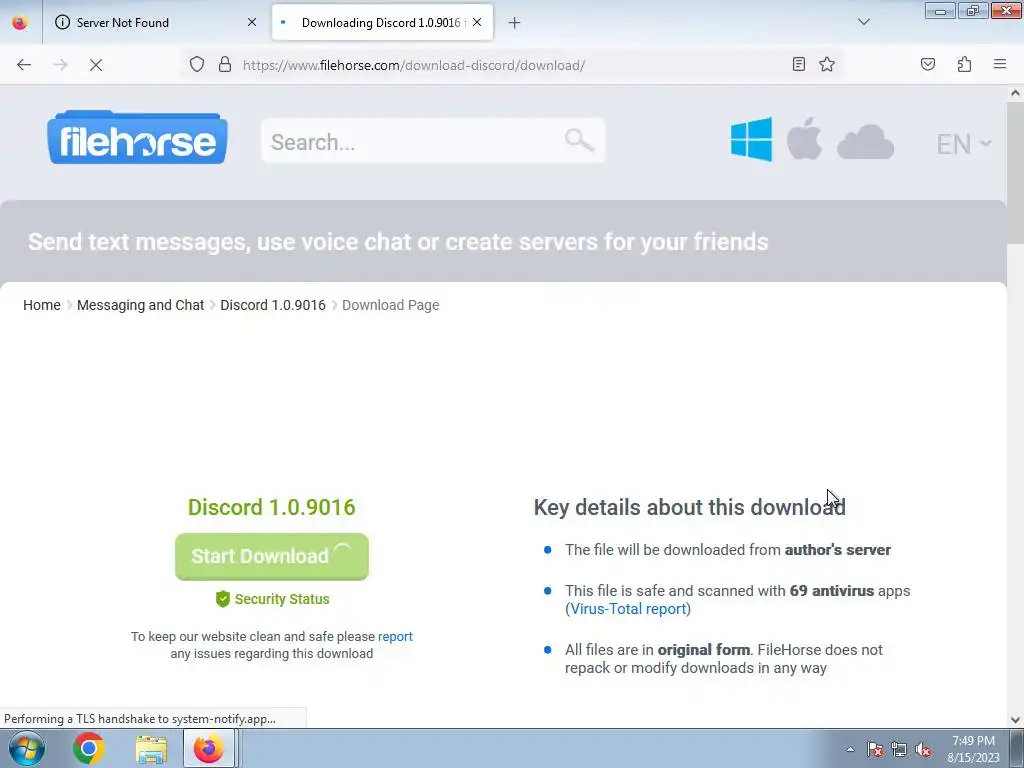Viewport: 1024px width, 768px height.
Task: Open the clock showing 7:49 PM
Action: pyautogui.click(x=973, y=749)
